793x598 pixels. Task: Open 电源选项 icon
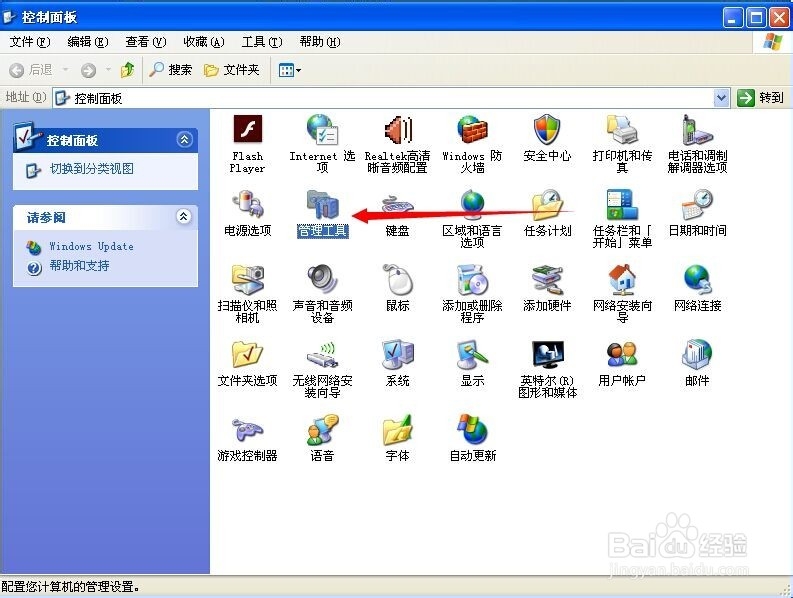point(247,204)
